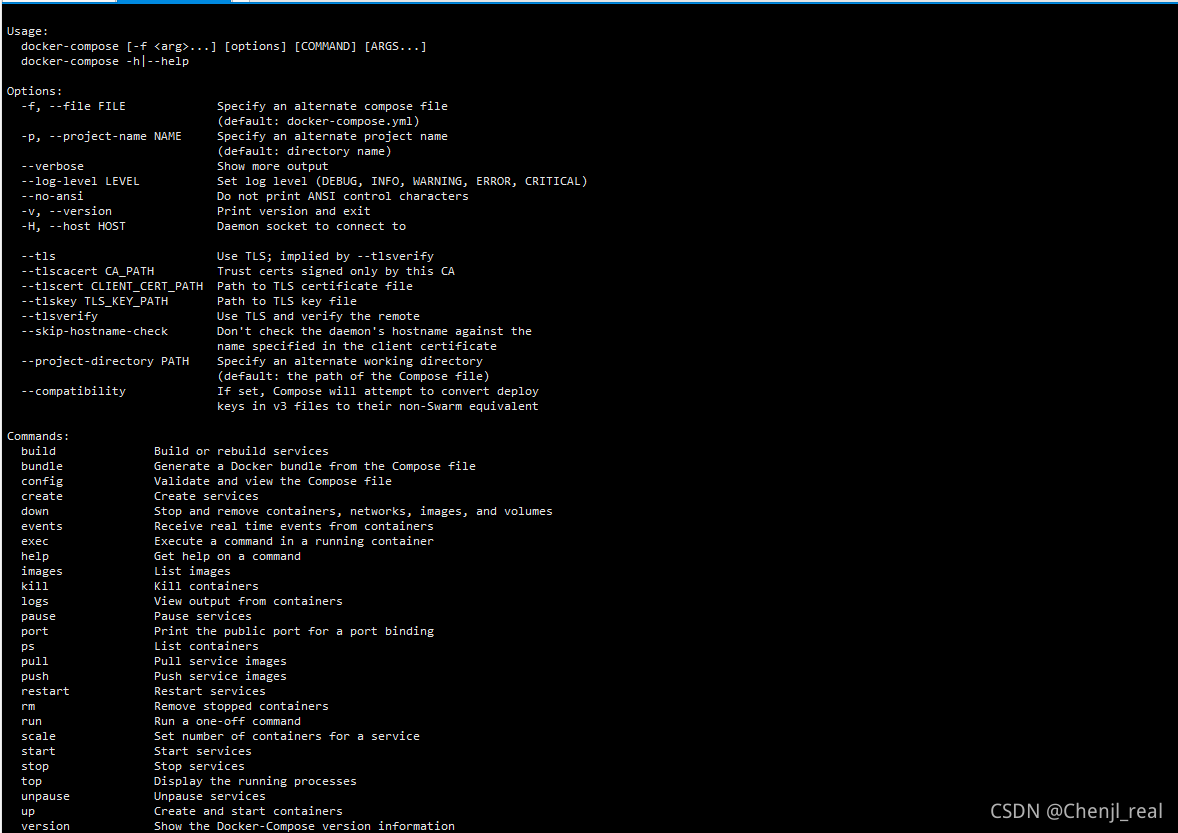
Task: Click 'Push service images' description
Action: (x=220, y=678)
